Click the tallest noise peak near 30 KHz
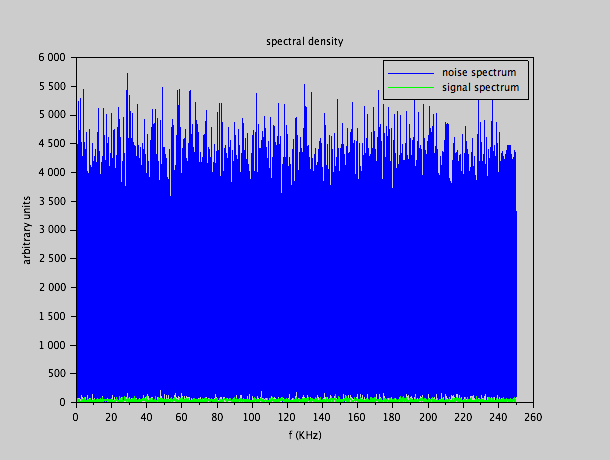Image resolution: width=610 pixels, height=460 pixels. coord(127,76)
